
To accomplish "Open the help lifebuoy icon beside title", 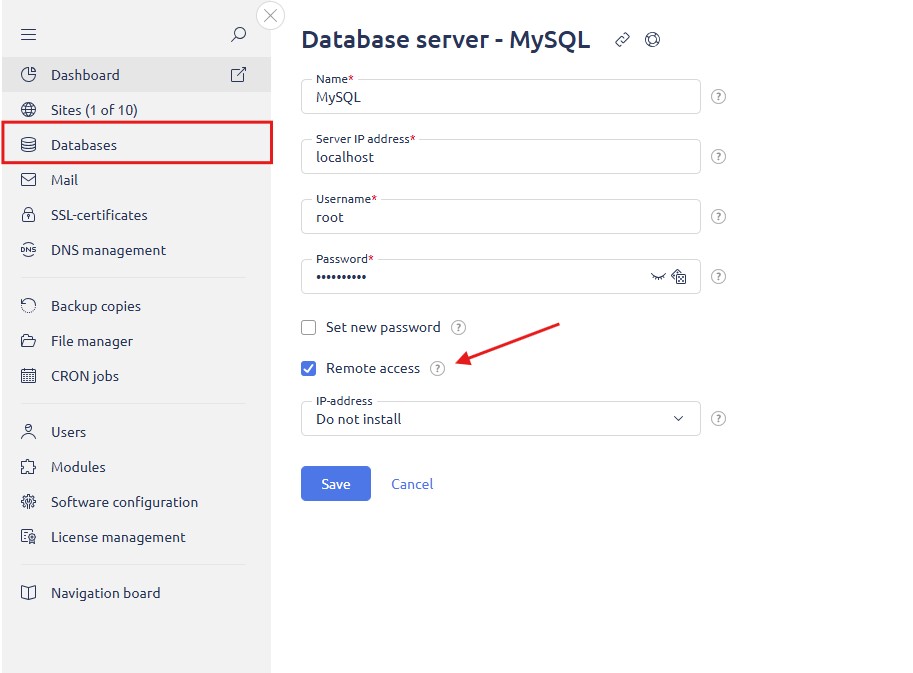I will (652, 40).
